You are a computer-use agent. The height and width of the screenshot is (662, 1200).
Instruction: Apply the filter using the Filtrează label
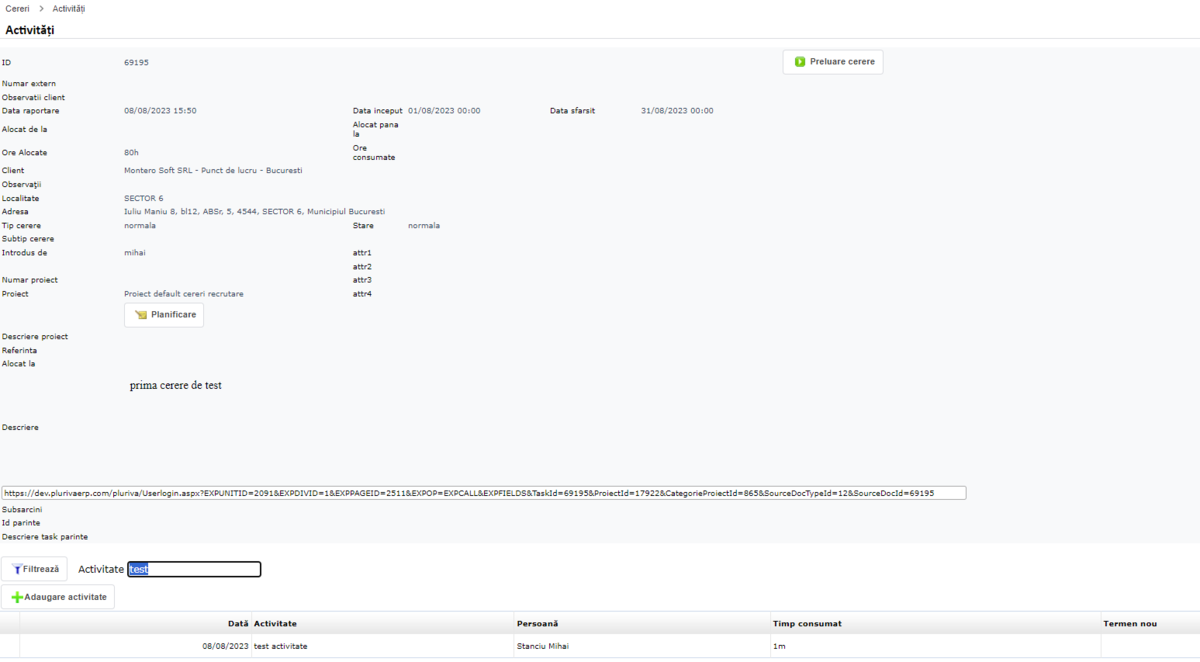point(41,569)
